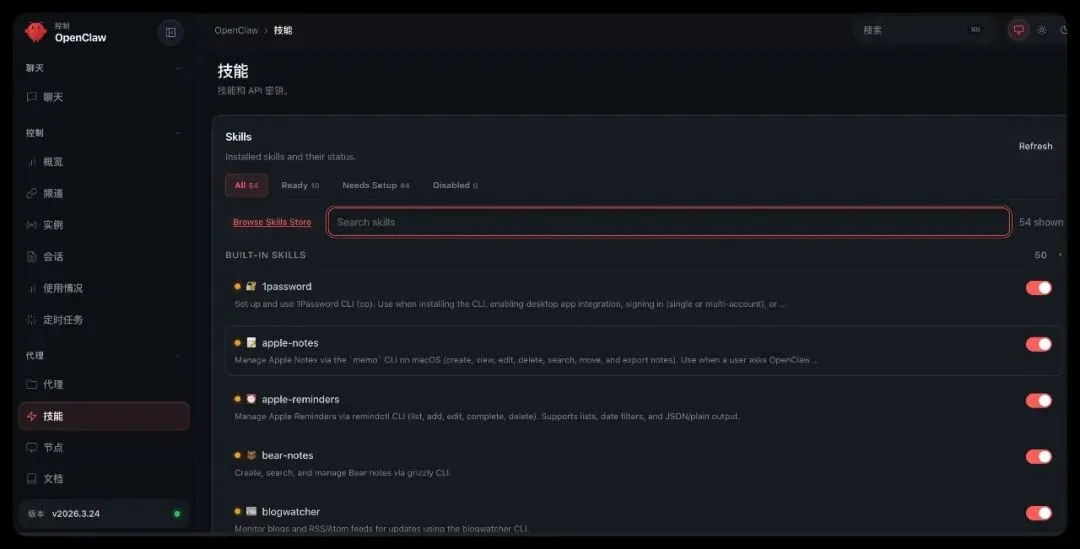
Task: Click the 1password lock emoji icon
Action: [251, 287]
